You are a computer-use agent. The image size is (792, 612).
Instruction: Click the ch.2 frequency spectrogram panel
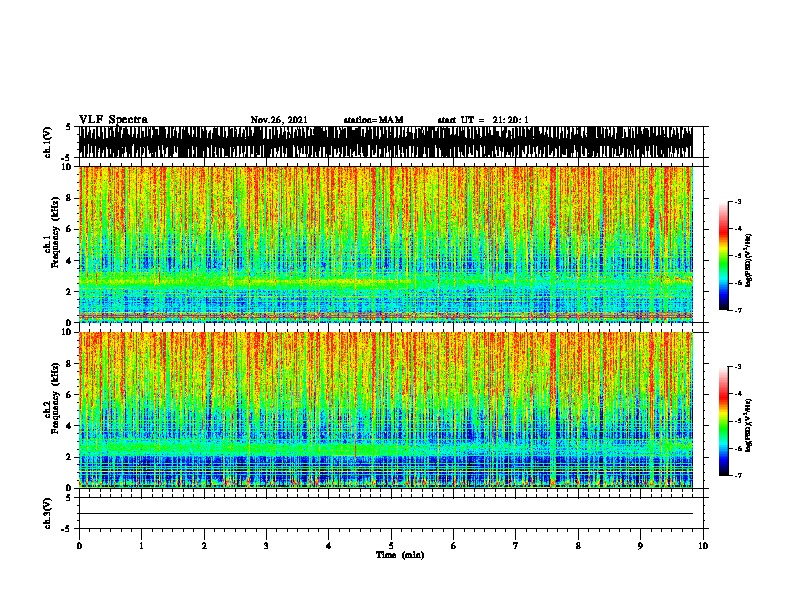tap(385, 410)
